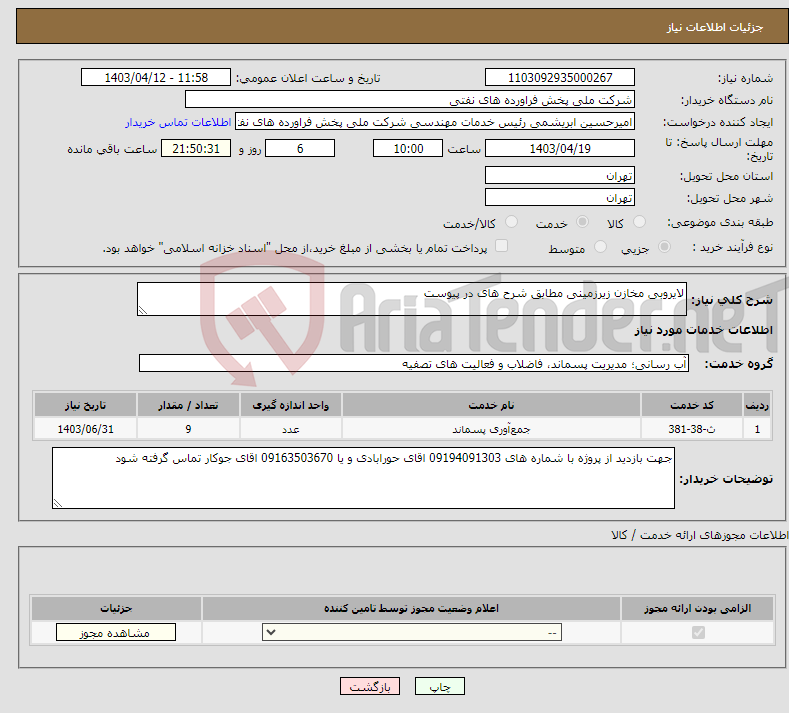Click the تعداد / مقدار column header

click(x=188, y=405)
